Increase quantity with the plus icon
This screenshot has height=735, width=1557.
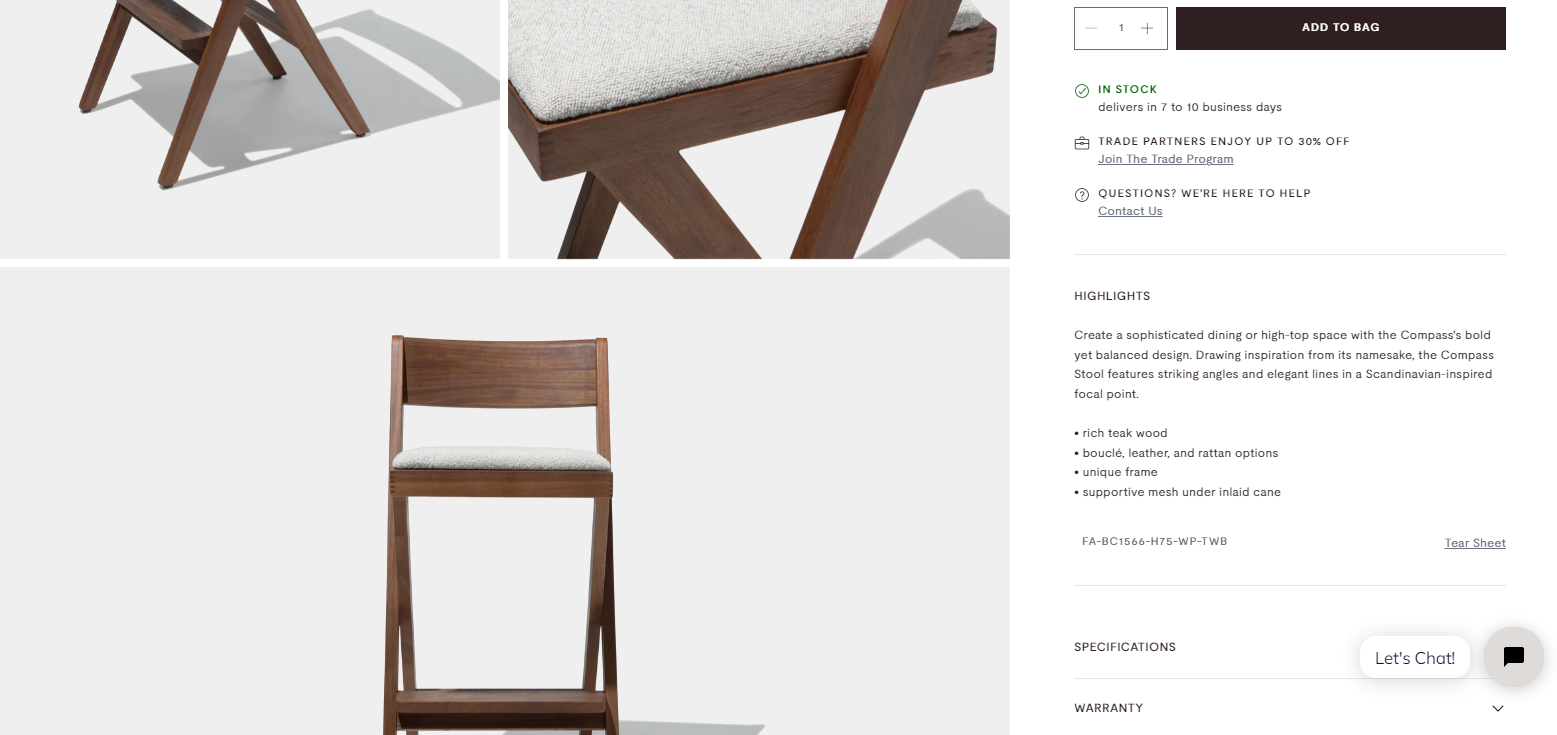click(1147, 28)
